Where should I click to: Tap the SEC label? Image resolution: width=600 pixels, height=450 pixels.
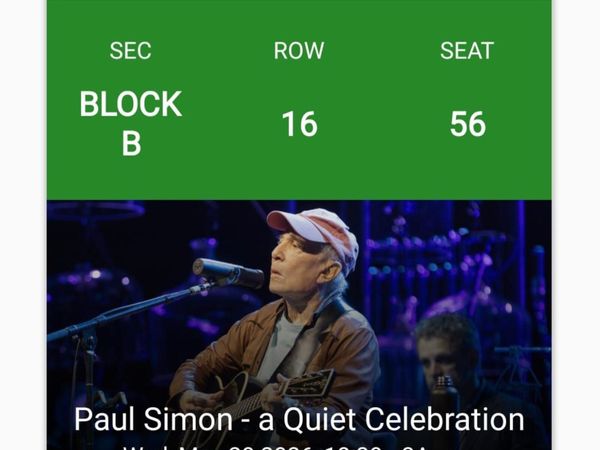130,51
